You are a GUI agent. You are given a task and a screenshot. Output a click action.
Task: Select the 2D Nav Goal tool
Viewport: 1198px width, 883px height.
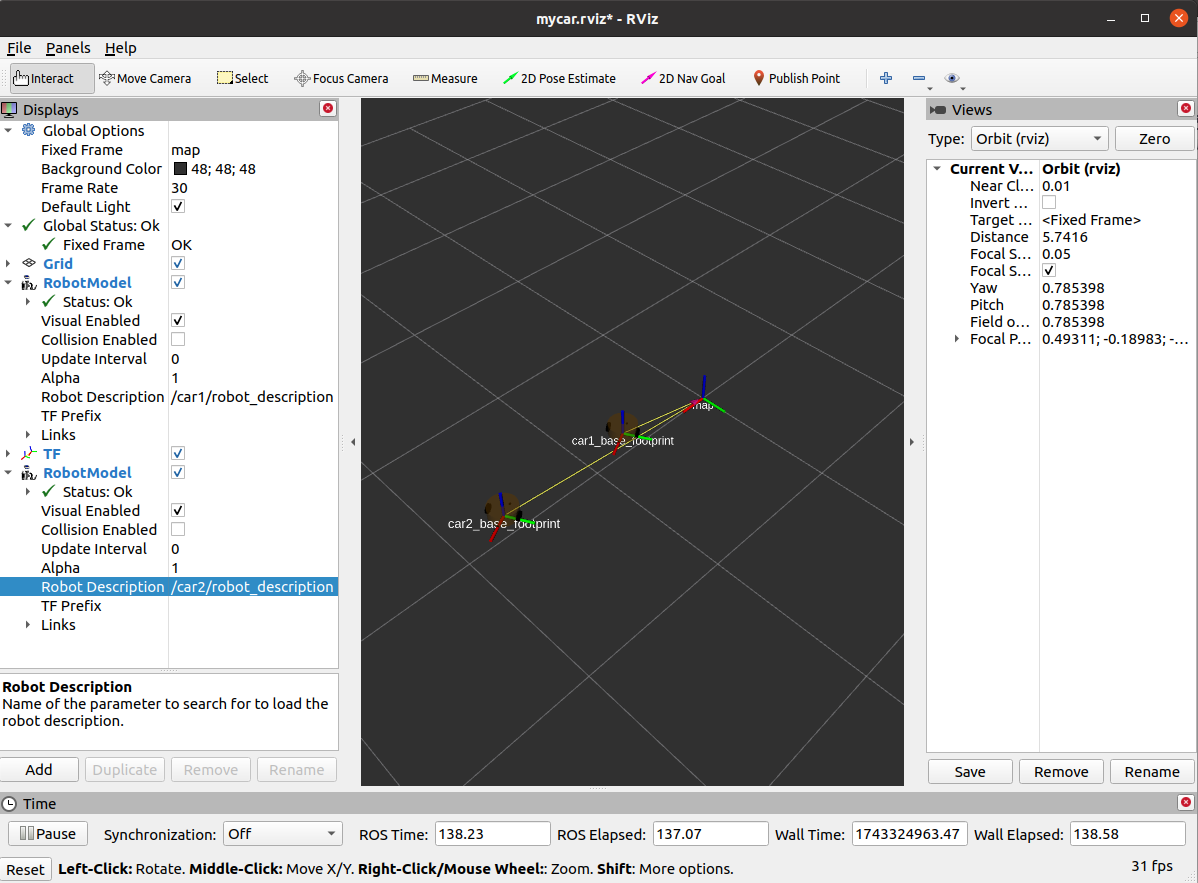point(683,79)
